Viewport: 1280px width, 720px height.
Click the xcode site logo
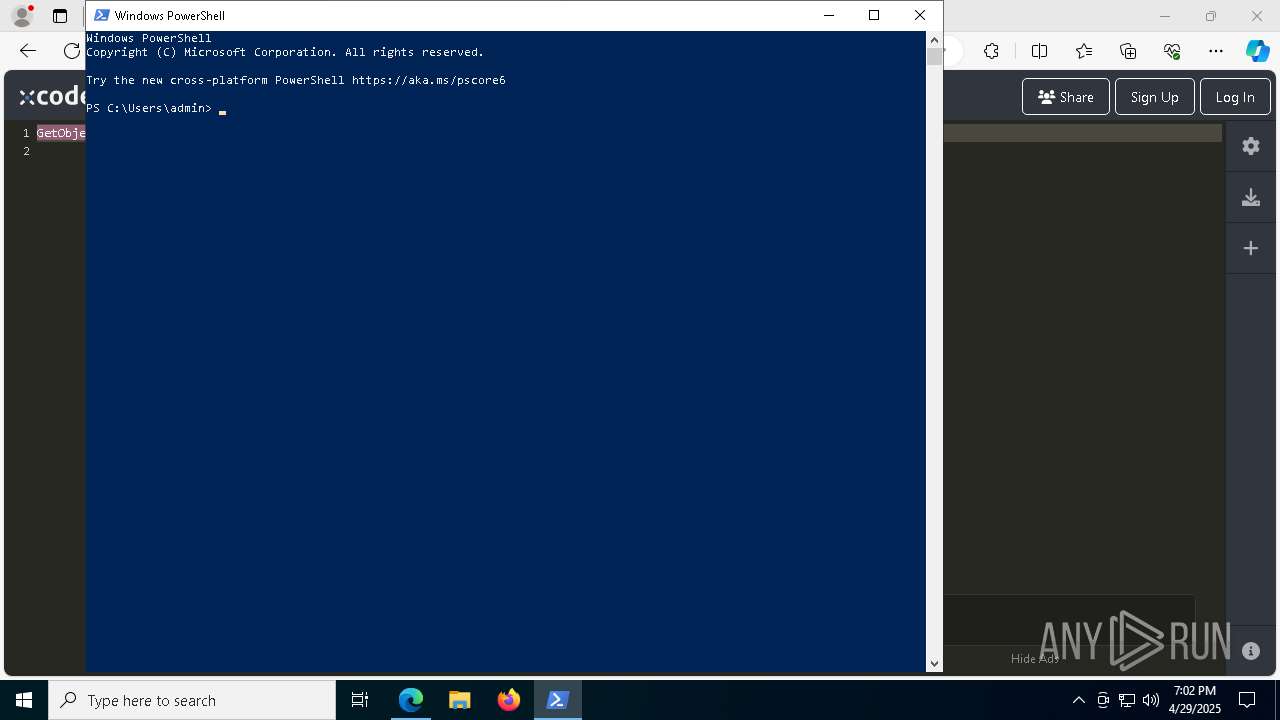pyautogui.click(x=53, y=96)
